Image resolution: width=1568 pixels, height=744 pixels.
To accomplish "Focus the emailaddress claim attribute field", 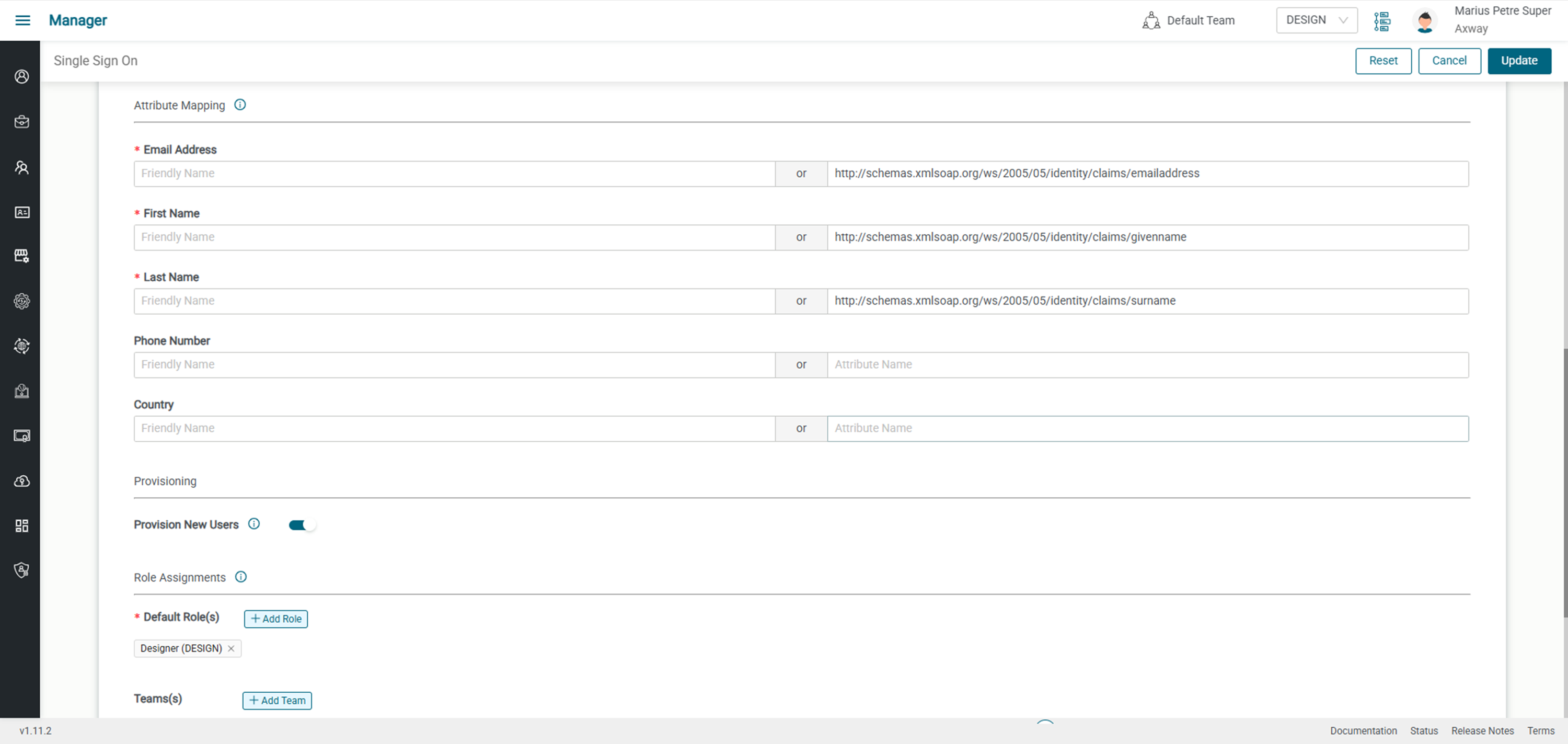I will [1147, 174].
